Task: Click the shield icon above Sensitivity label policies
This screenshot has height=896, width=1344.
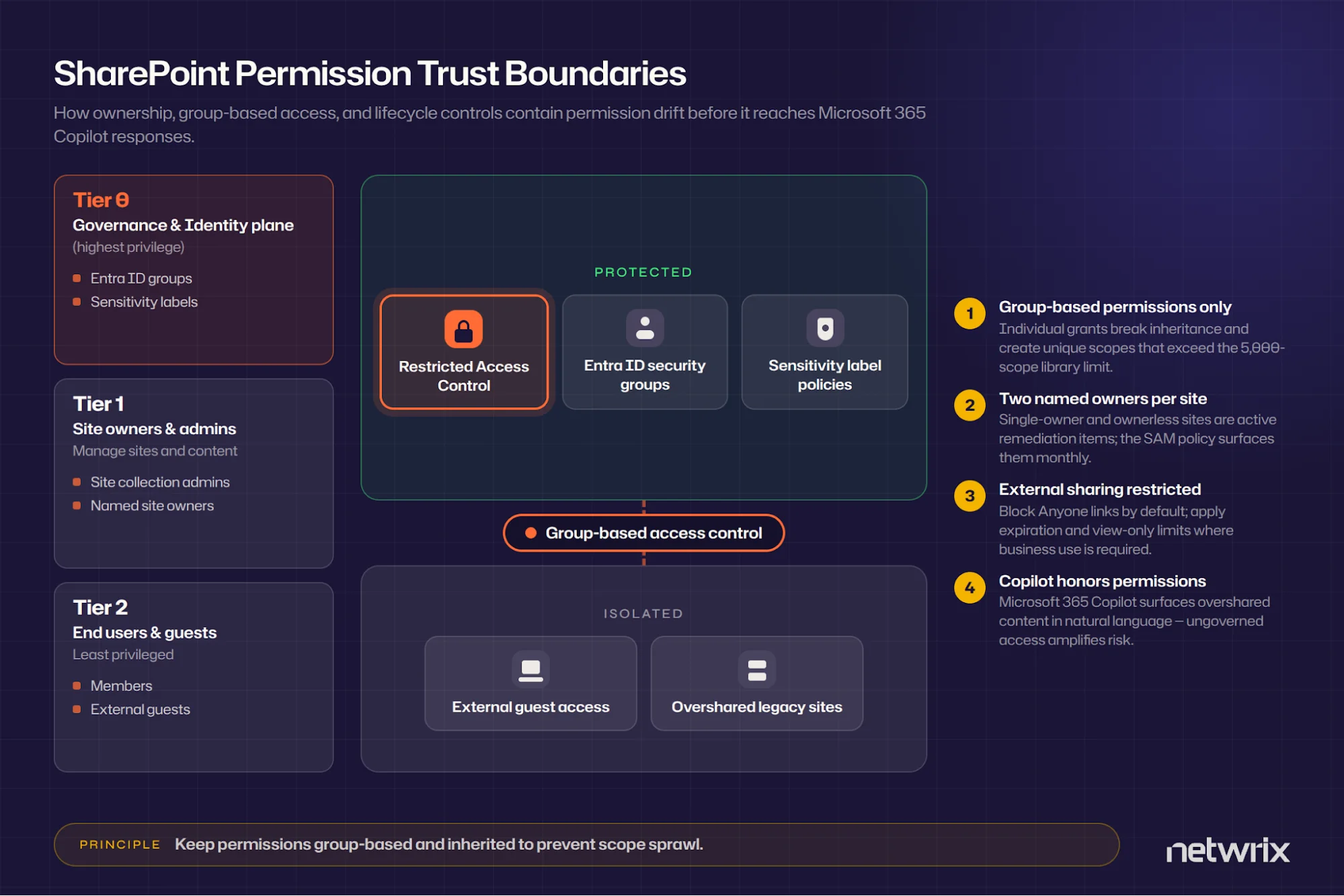Action: (825, 328)
